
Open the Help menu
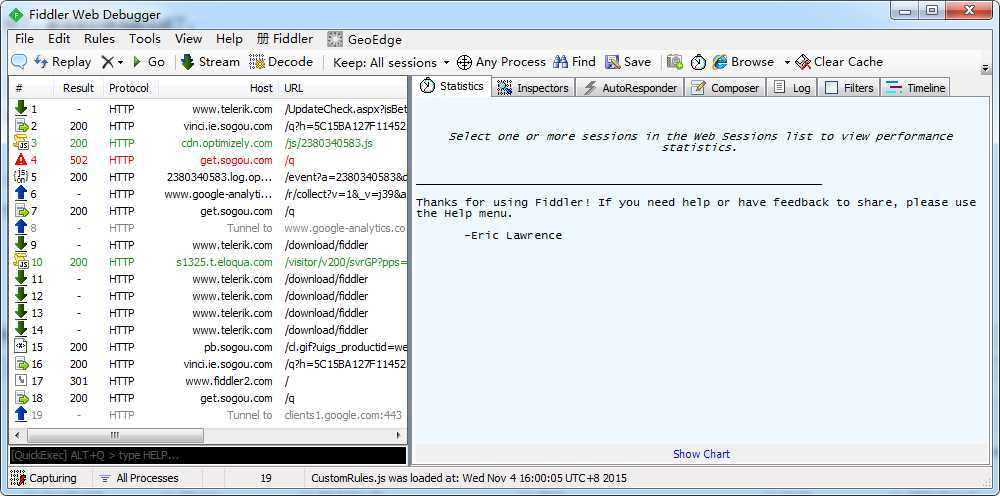point(229,39)
